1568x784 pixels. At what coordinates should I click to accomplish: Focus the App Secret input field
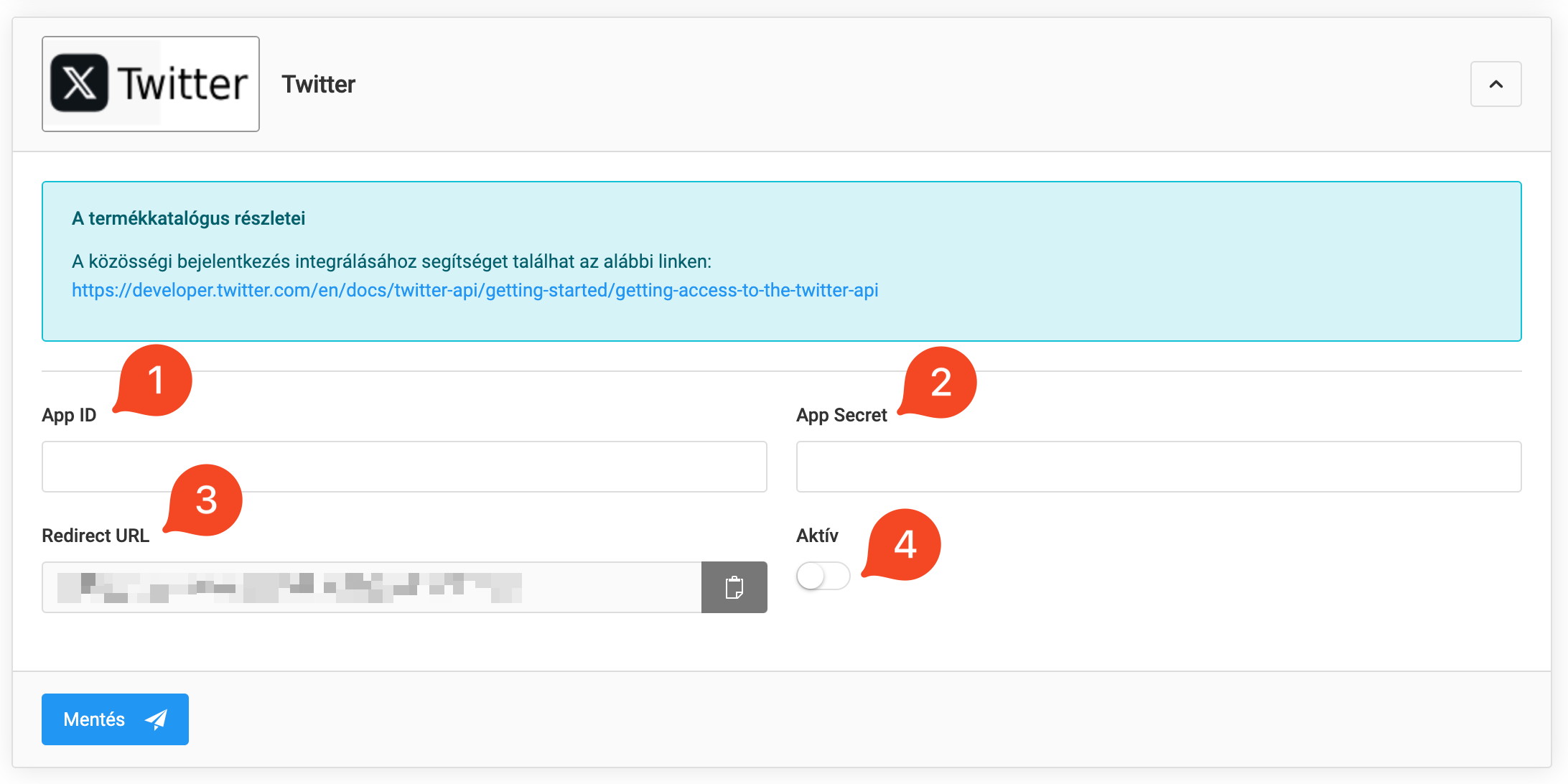click(x=1159, y=467)
